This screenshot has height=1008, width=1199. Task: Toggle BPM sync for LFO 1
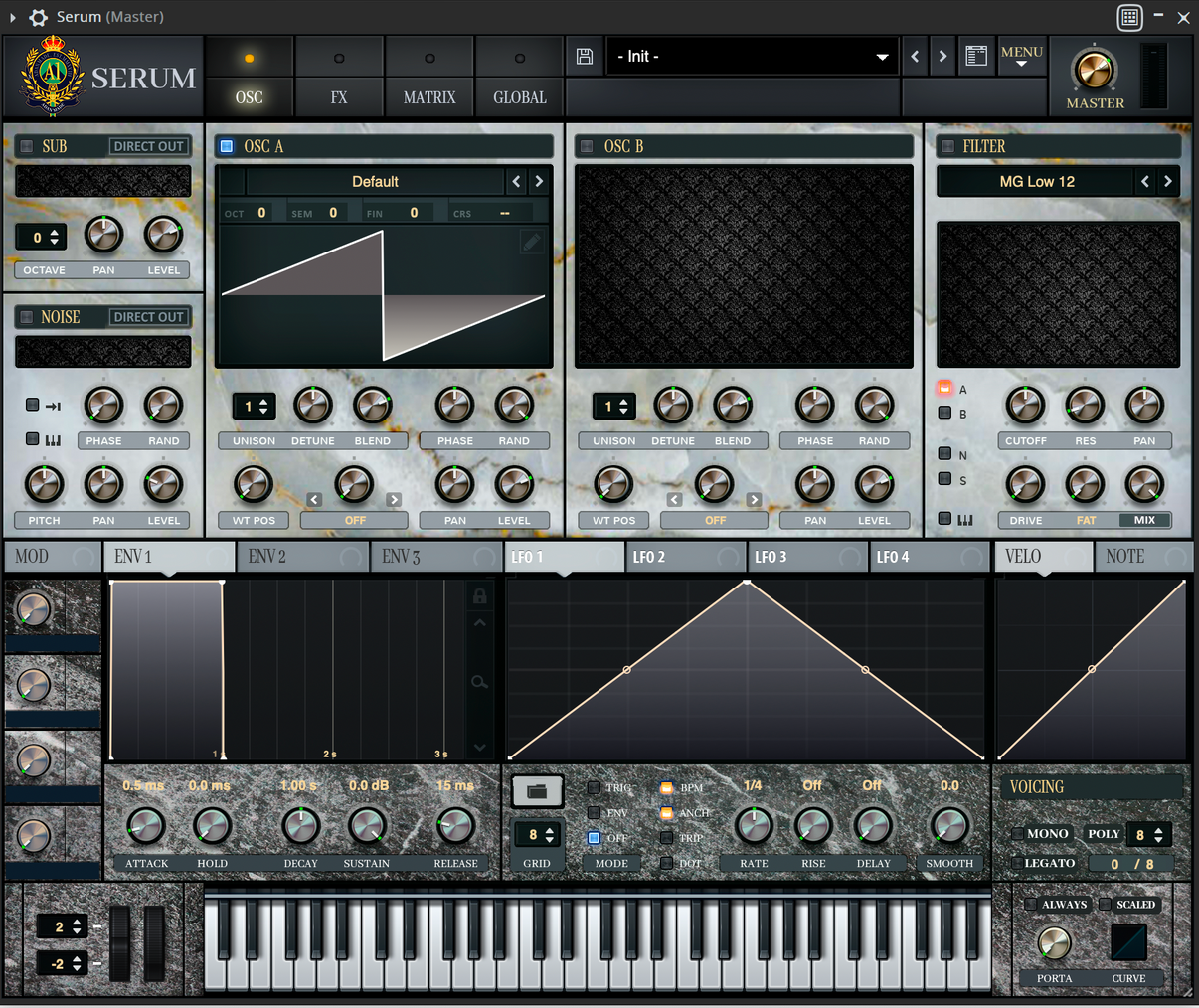(666, 786)
